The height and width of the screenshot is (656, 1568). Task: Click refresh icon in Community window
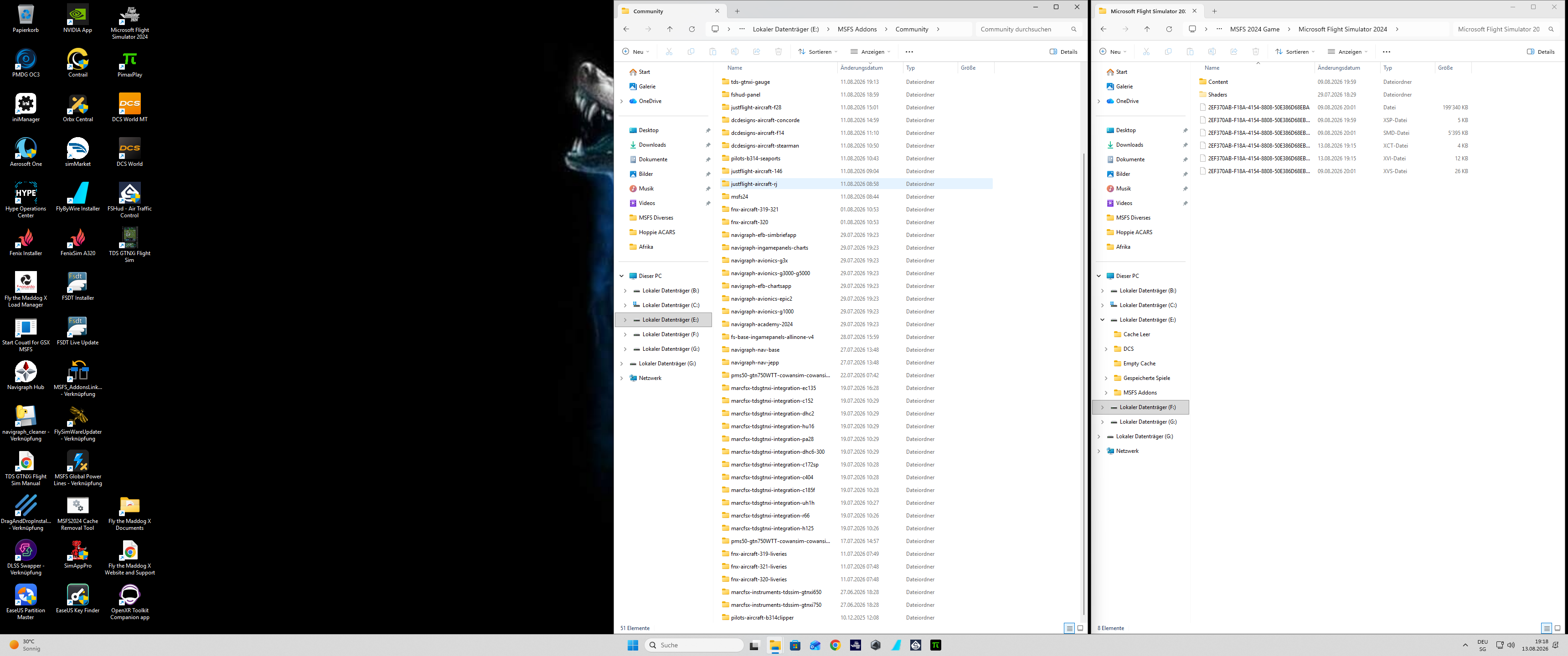click(691, 29)
